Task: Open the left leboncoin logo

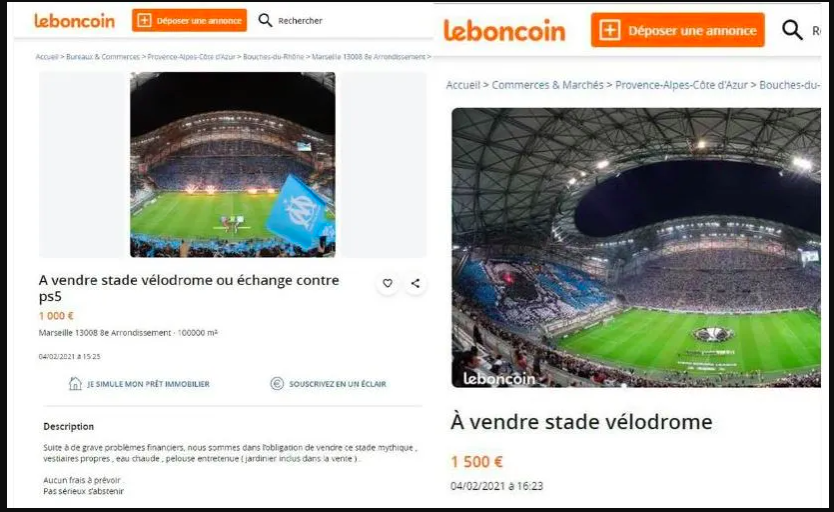Action: coord(74,21)
